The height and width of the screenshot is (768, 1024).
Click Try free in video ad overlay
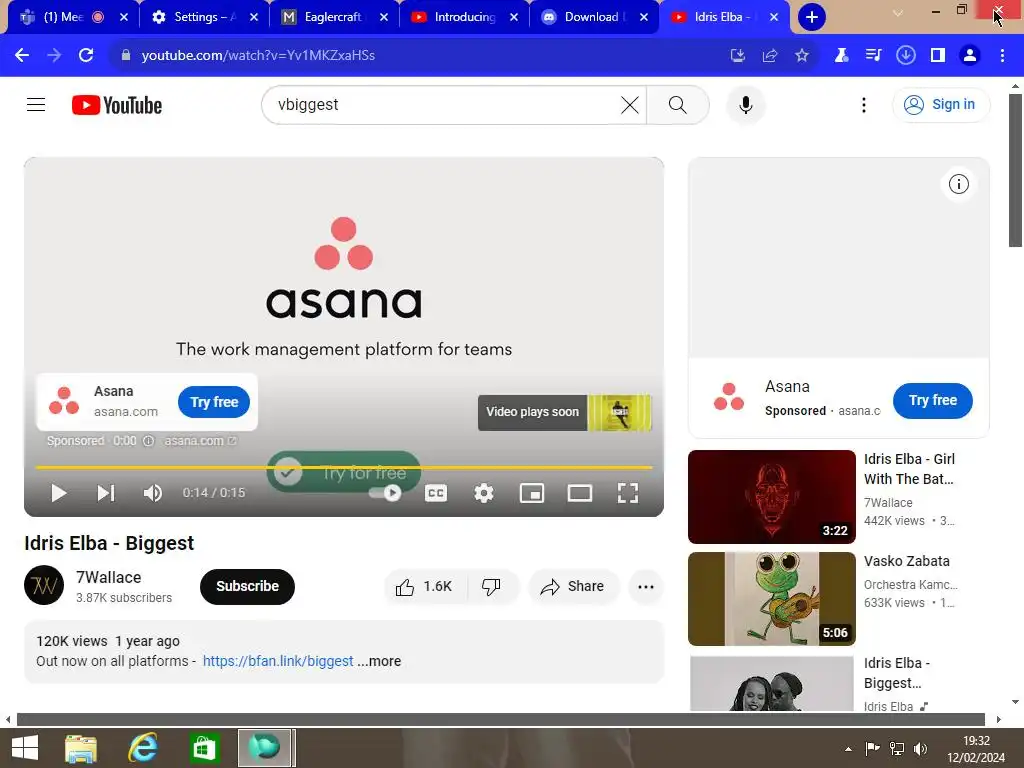(x=214, y=402)
